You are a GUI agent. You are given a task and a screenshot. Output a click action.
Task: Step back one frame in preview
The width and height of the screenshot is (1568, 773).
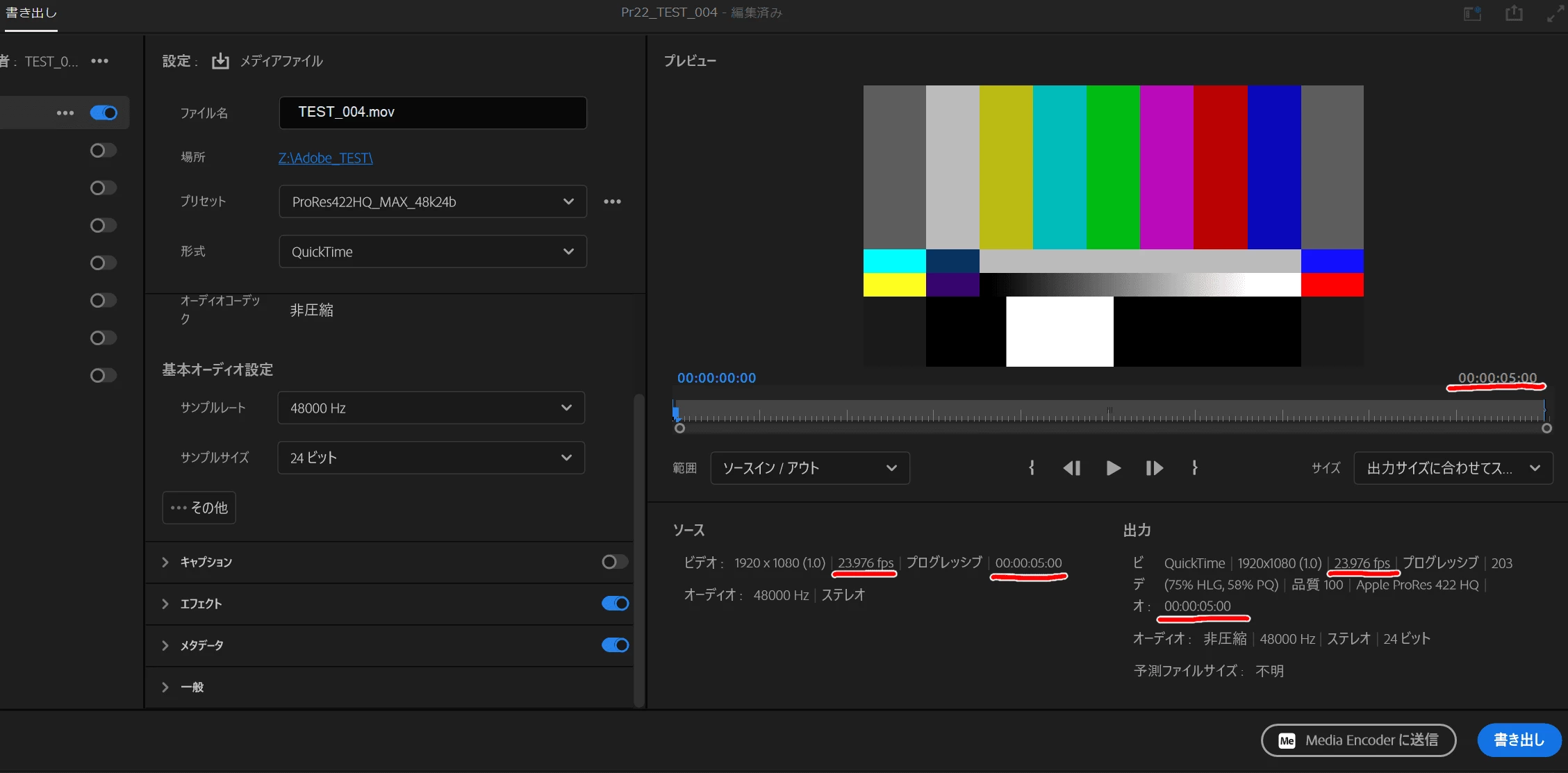(x=1071, y=468)
